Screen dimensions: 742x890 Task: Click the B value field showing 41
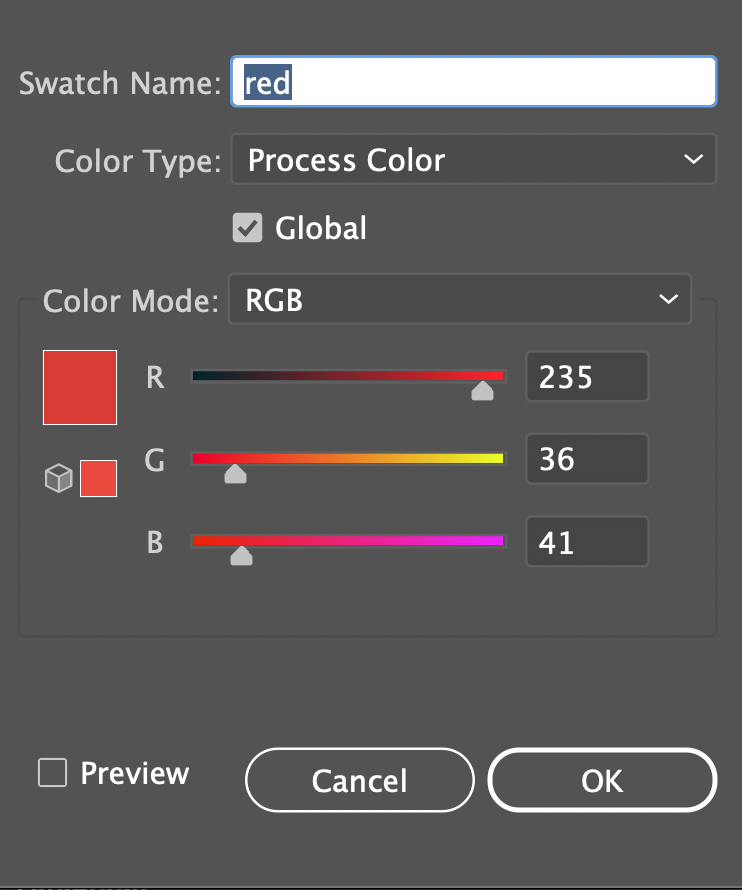[x=587, y=541]
